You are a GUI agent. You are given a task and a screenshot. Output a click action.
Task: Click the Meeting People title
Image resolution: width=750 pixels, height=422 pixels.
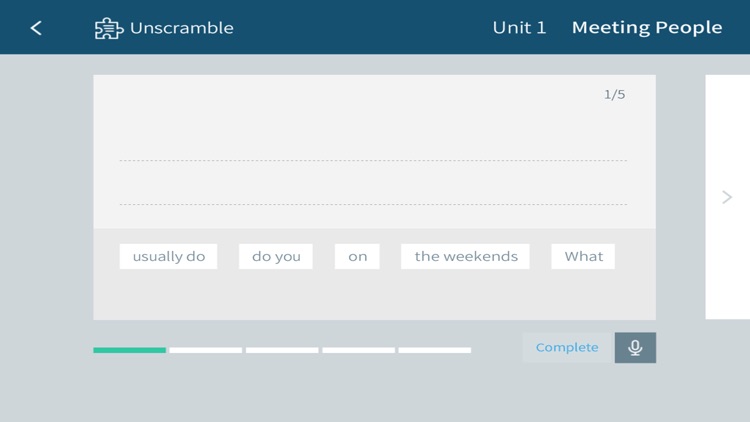(x=647, y=28)
